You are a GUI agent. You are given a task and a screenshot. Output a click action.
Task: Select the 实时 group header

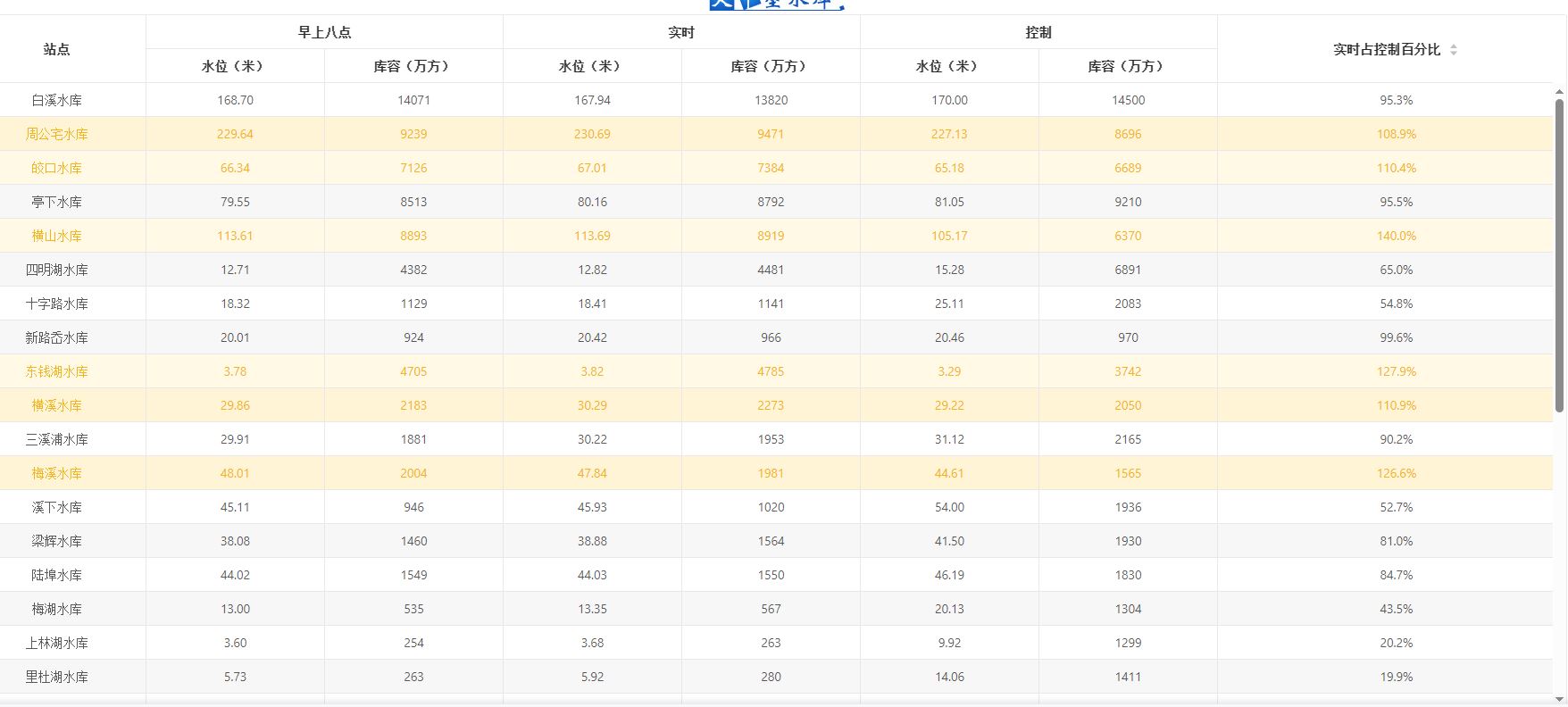[681, 32]
